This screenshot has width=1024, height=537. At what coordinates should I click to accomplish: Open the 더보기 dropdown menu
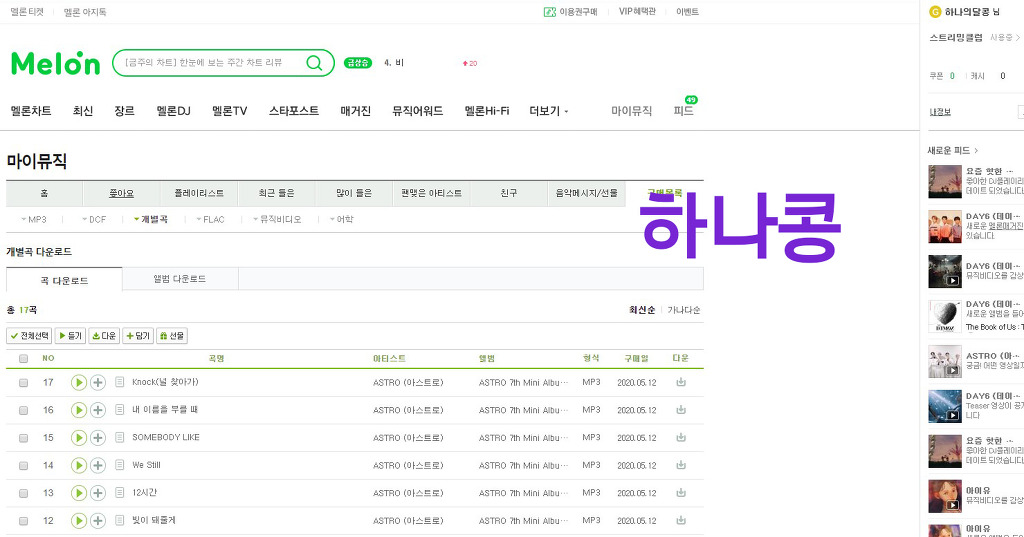pyautogui.click(x=549, y=111)
